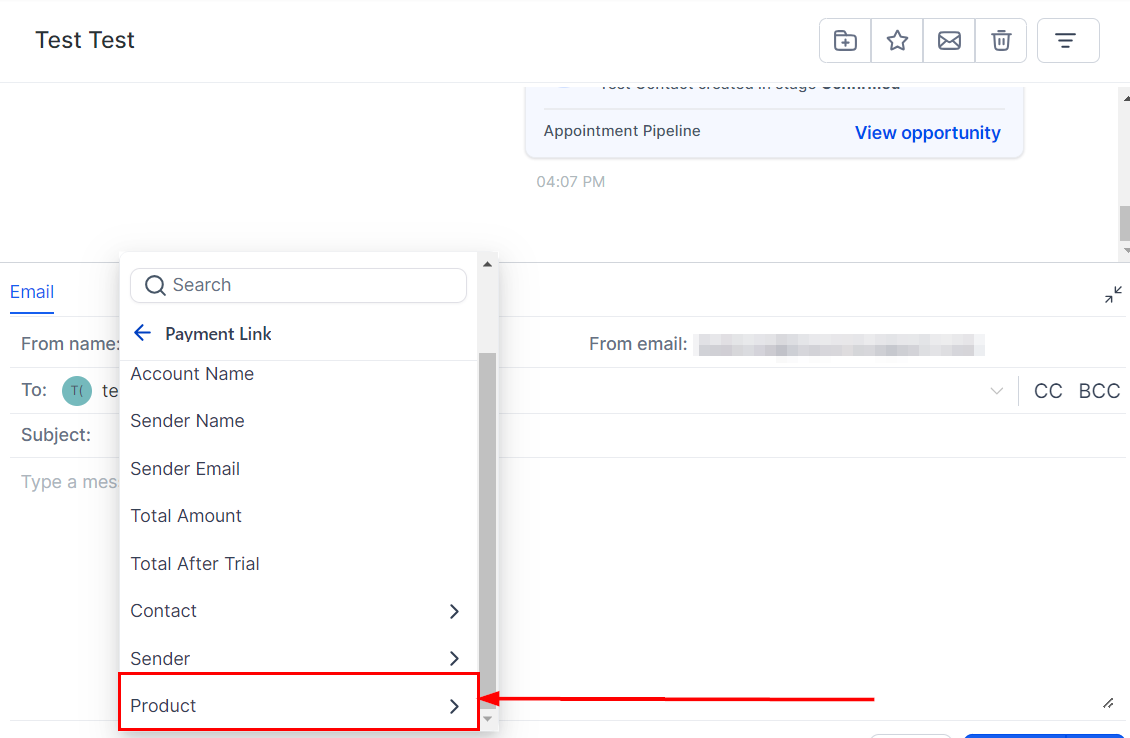Open the filter lines icon button
1130x738 pixels.
(x=1067, y=41)
